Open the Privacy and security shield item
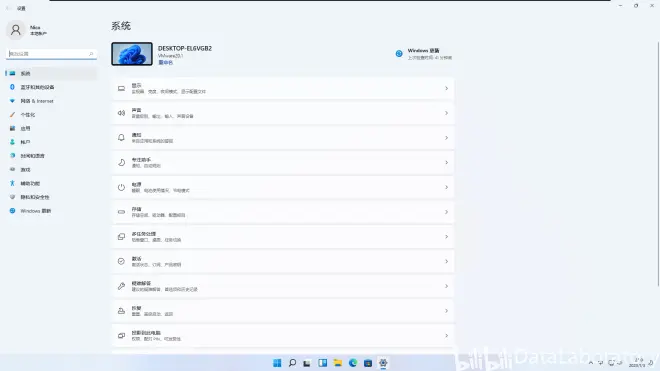660x371 pixels. click(51, 197)
